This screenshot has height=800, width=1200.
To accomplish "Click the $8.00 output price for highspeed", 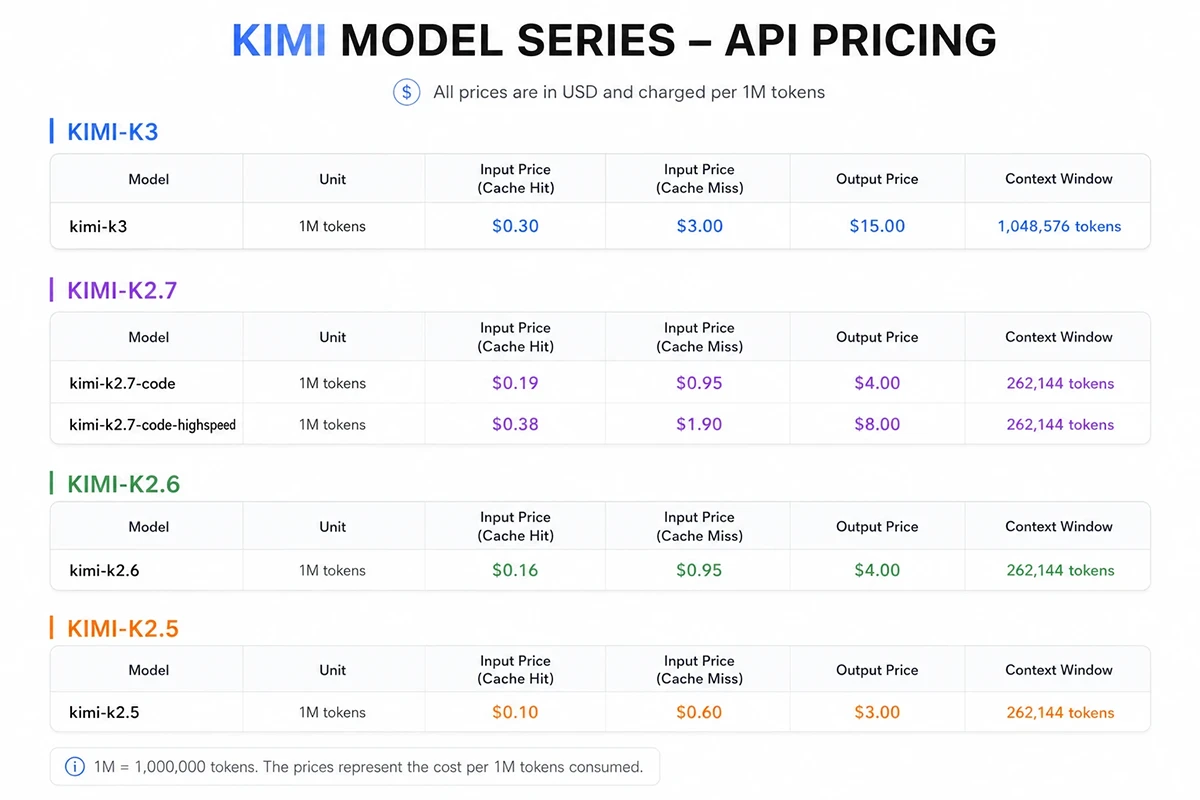I will (x=877, y=424).
